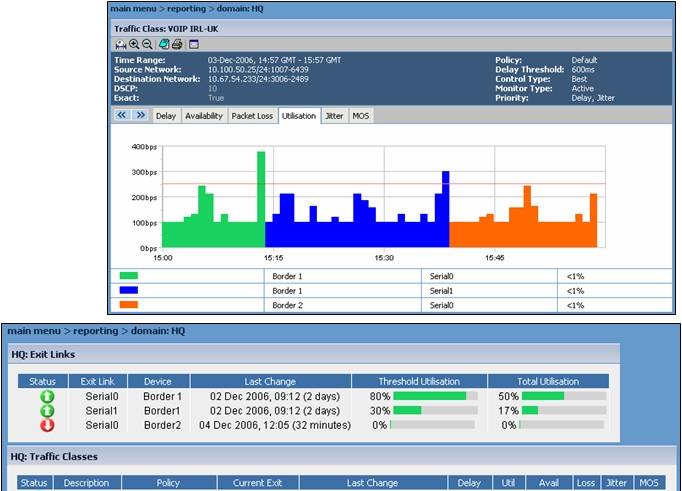Click the Loss column header
Image resolution: width=682 pixels, height=491 pixels.
click(x=586, y=483)
